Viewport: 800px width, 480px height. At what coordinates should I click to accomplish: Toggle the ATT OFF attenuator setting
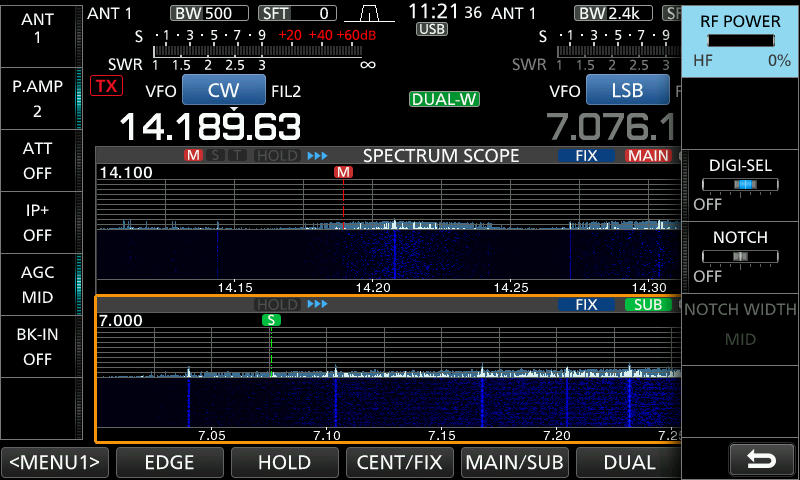coord(37,160)
